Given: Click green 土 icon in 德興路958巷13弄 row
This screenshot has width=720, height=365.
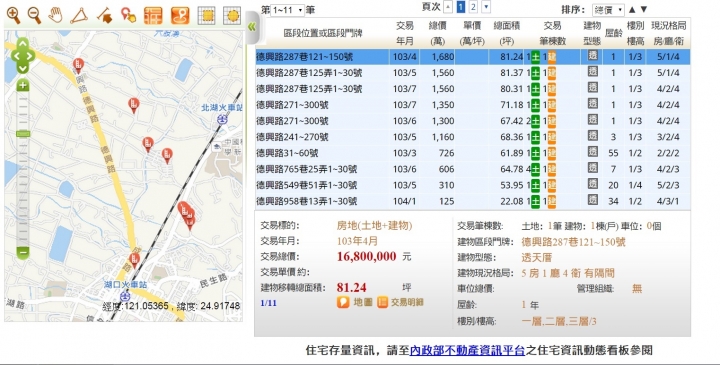Looking at the screenshot, I should tap(535, 201).
